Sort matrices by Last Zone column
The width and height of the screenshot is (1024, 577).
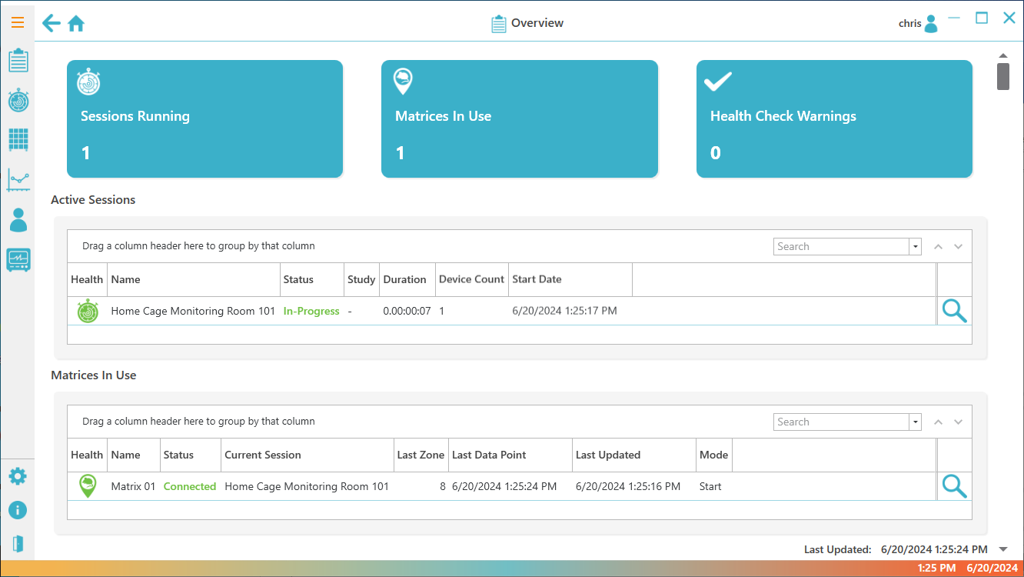421,455
